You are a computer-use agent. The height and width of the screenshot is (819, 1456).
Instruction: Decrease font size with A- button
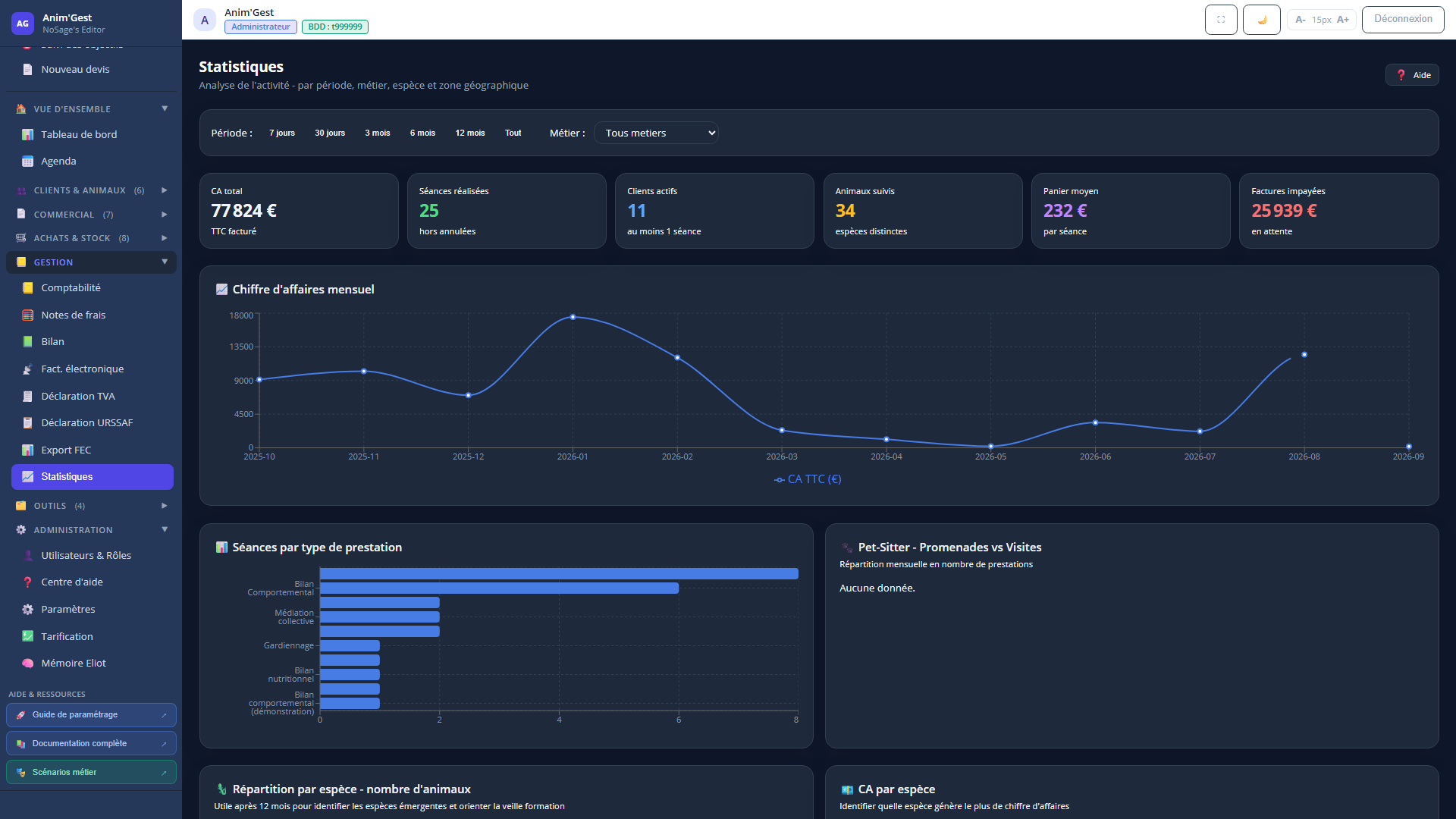coord(1300,20)
